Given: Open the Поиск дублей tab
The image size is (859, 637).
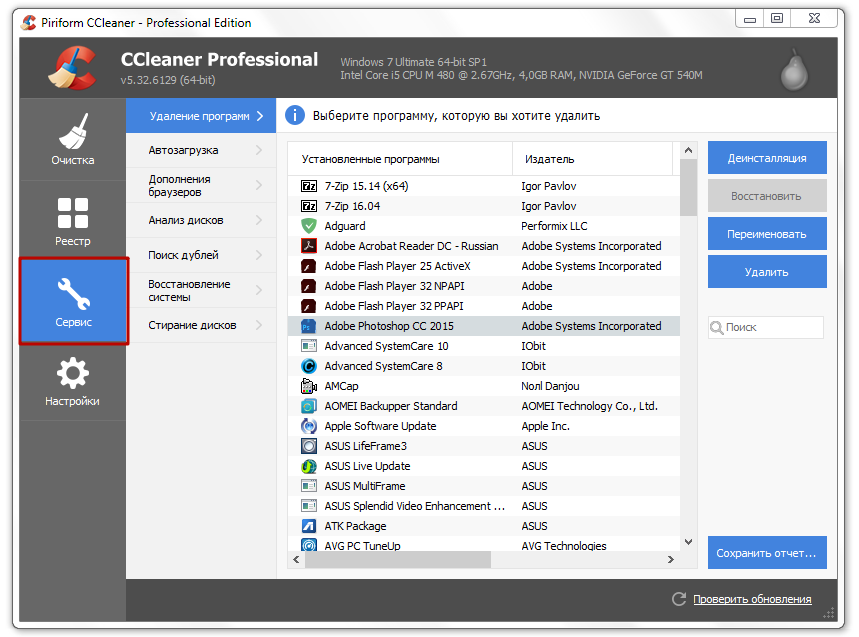Looking at the screenshot, I should click(x=201, y=255).
